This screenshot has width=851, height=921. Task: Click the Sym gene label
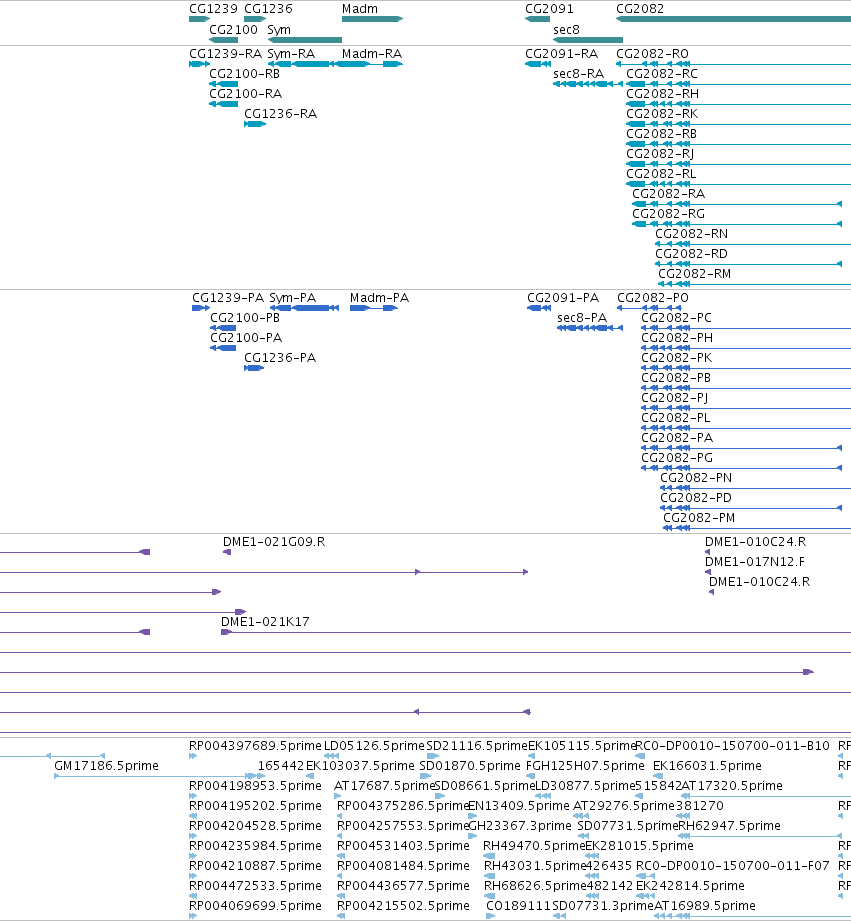(x=279, y=29)
